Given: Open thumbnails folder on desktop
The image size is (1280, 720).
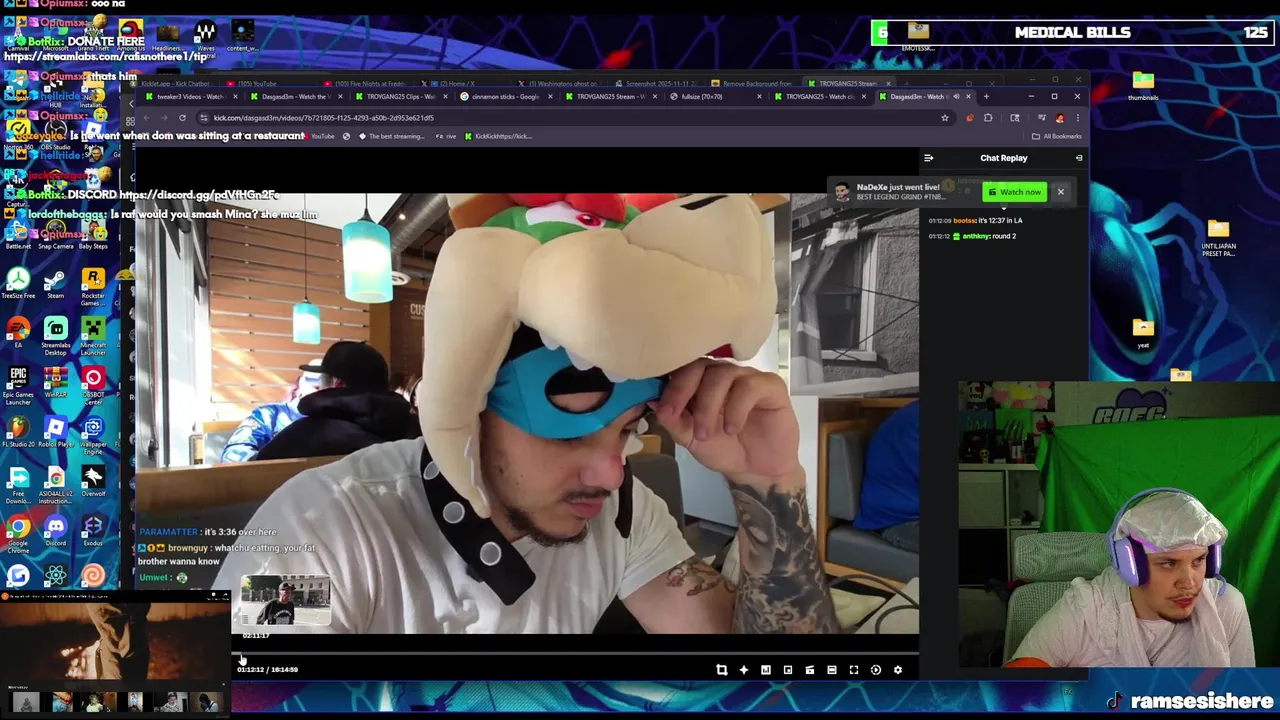Looking at the screenshot, I should (1143, 86).
